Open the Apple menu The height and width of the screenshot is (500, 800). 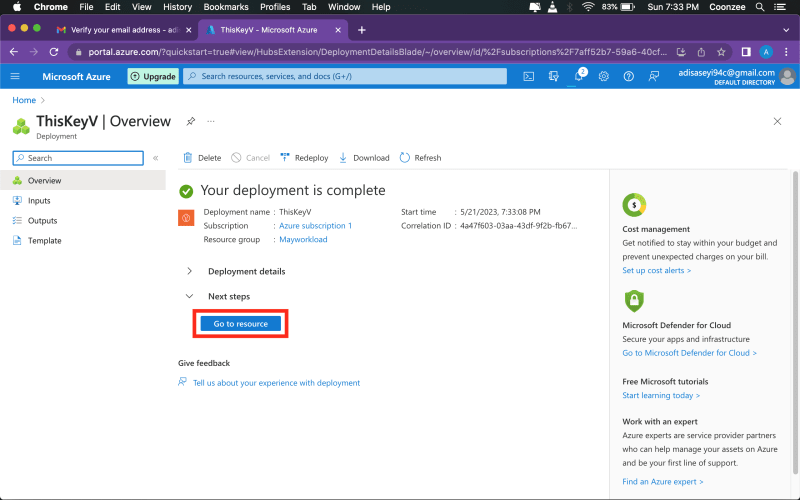[17, 7]
